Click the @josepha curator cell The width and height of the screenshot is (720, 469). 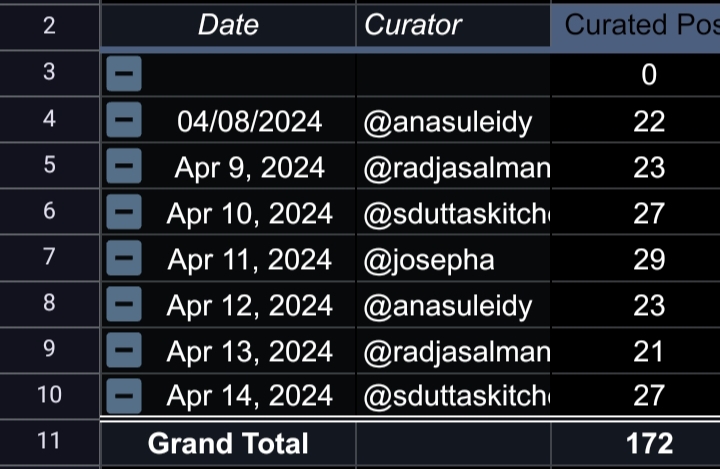(x=453, y=259)
